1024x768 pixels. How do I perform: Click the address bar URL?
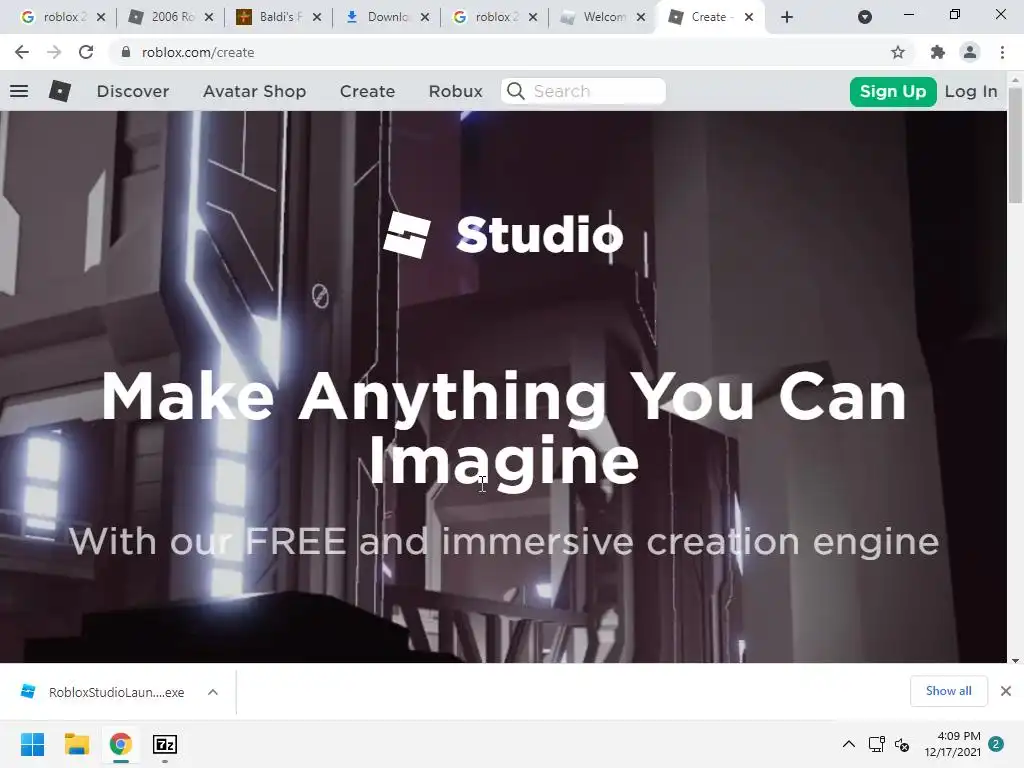(x=198, y=52)
